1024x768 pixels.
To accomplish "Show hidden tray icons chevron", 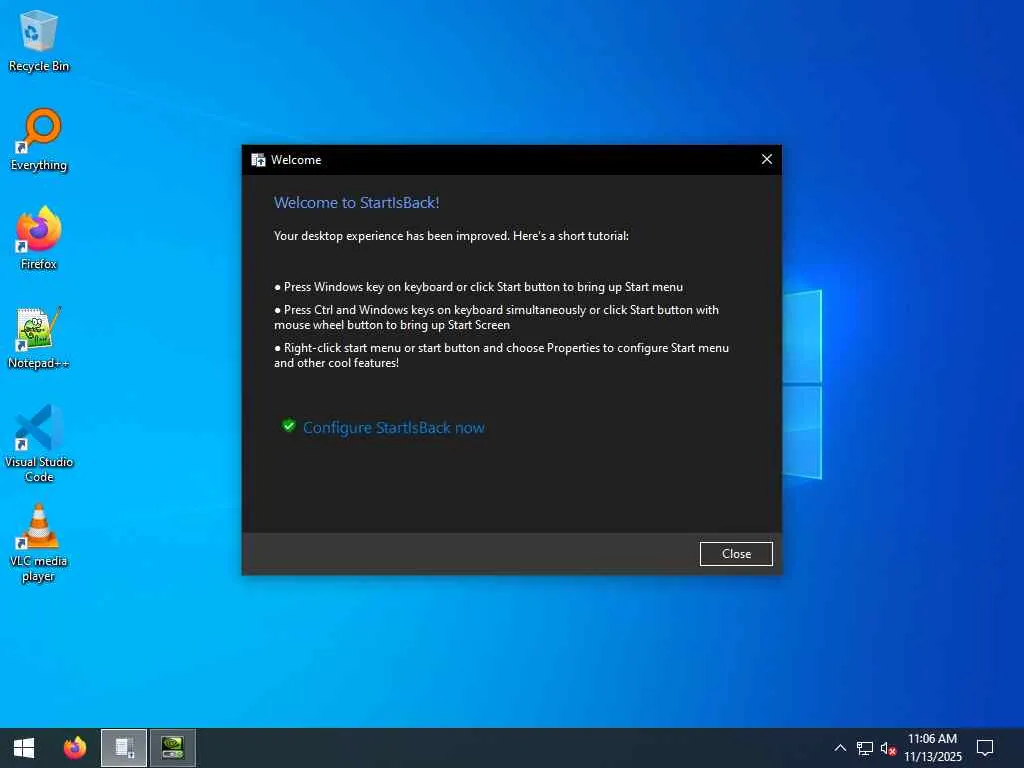I will (x=840, y=748).
